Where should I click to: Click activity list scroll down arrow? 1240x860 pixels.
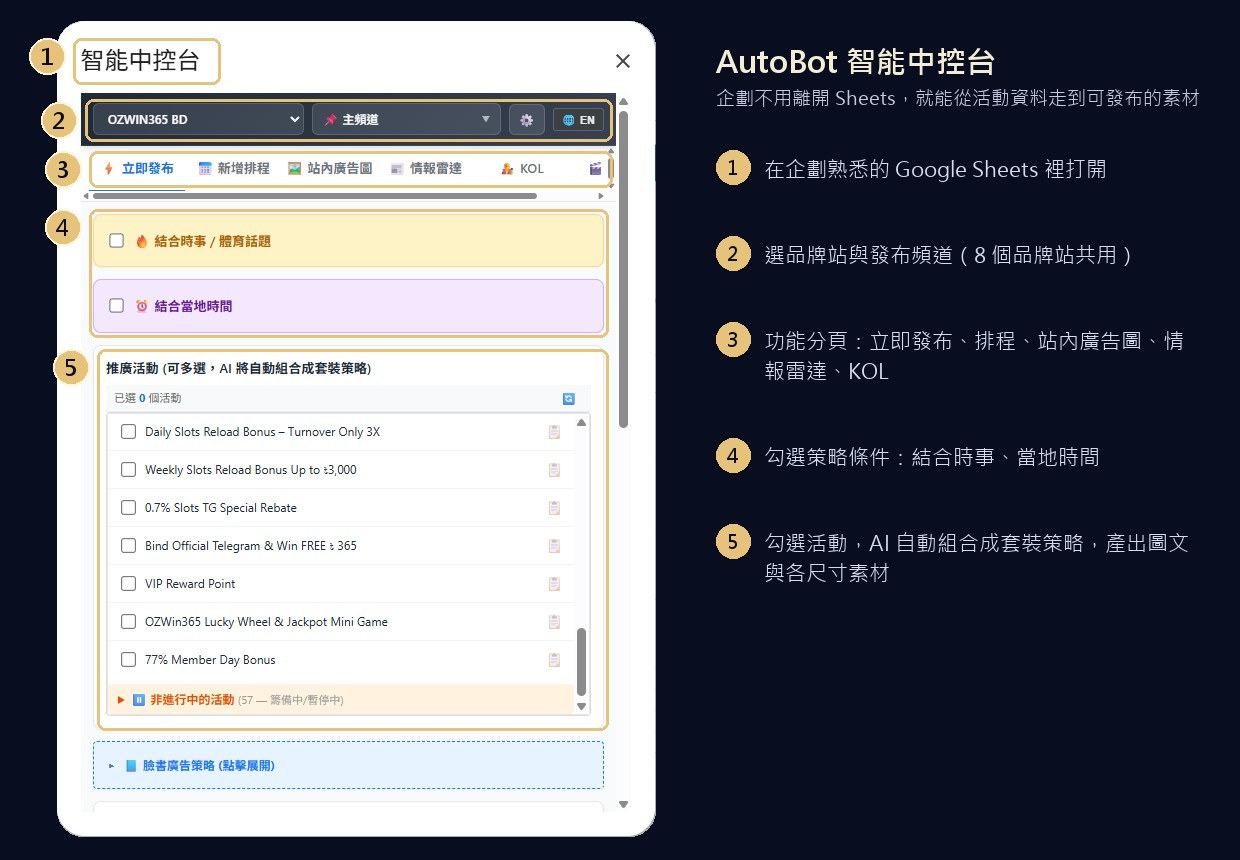582,706
